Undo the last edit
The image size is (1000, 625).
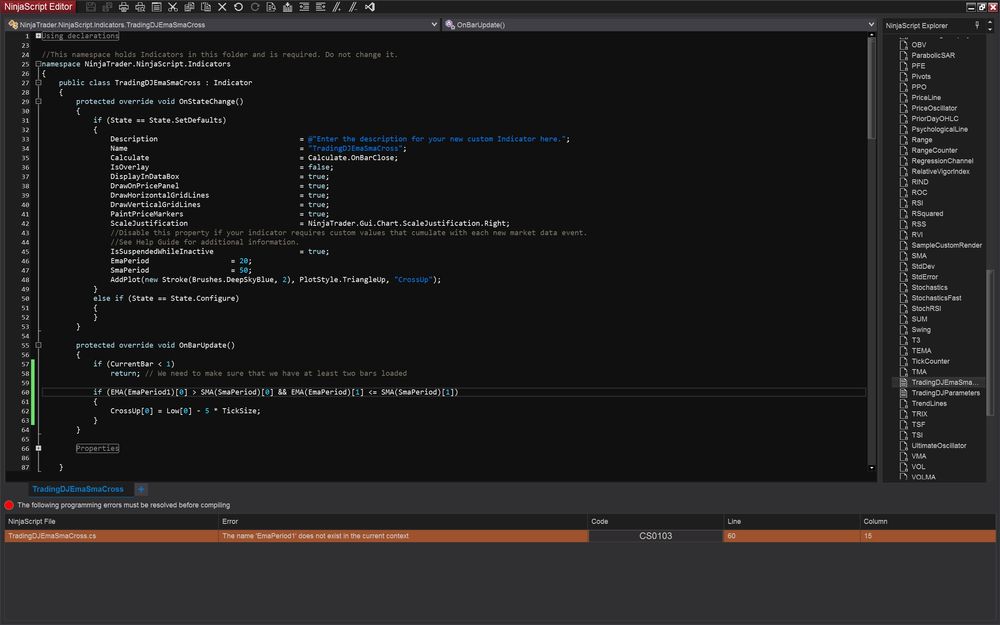click(x=238, y=6)
